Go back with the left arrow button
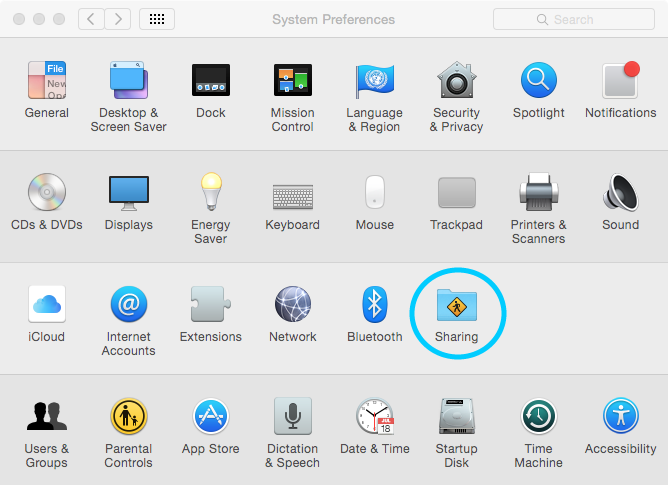 (91, 19)
